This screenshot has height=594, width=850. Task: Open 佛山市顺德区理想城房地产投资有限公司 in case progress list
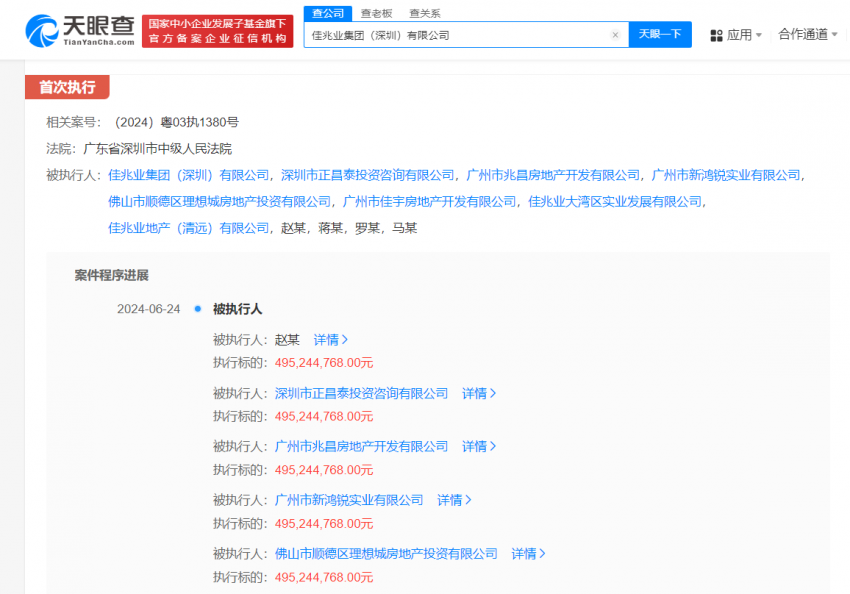[x=386, y=554]
